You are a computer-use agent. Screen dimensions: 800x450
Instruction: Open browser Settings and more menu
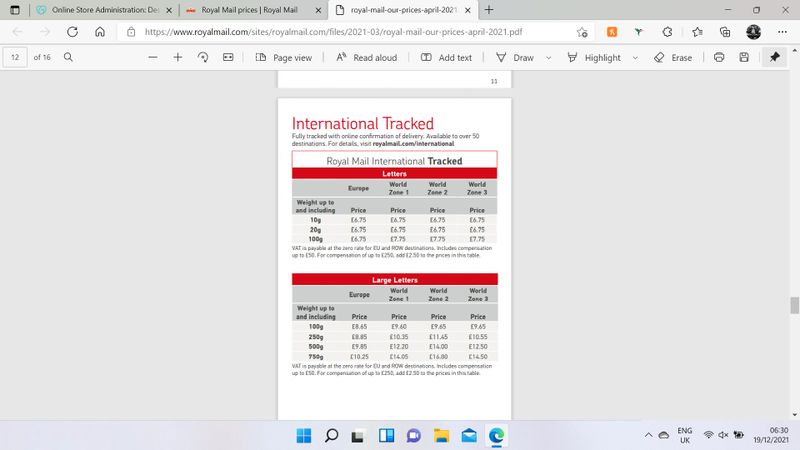click(x=782, y=32)
